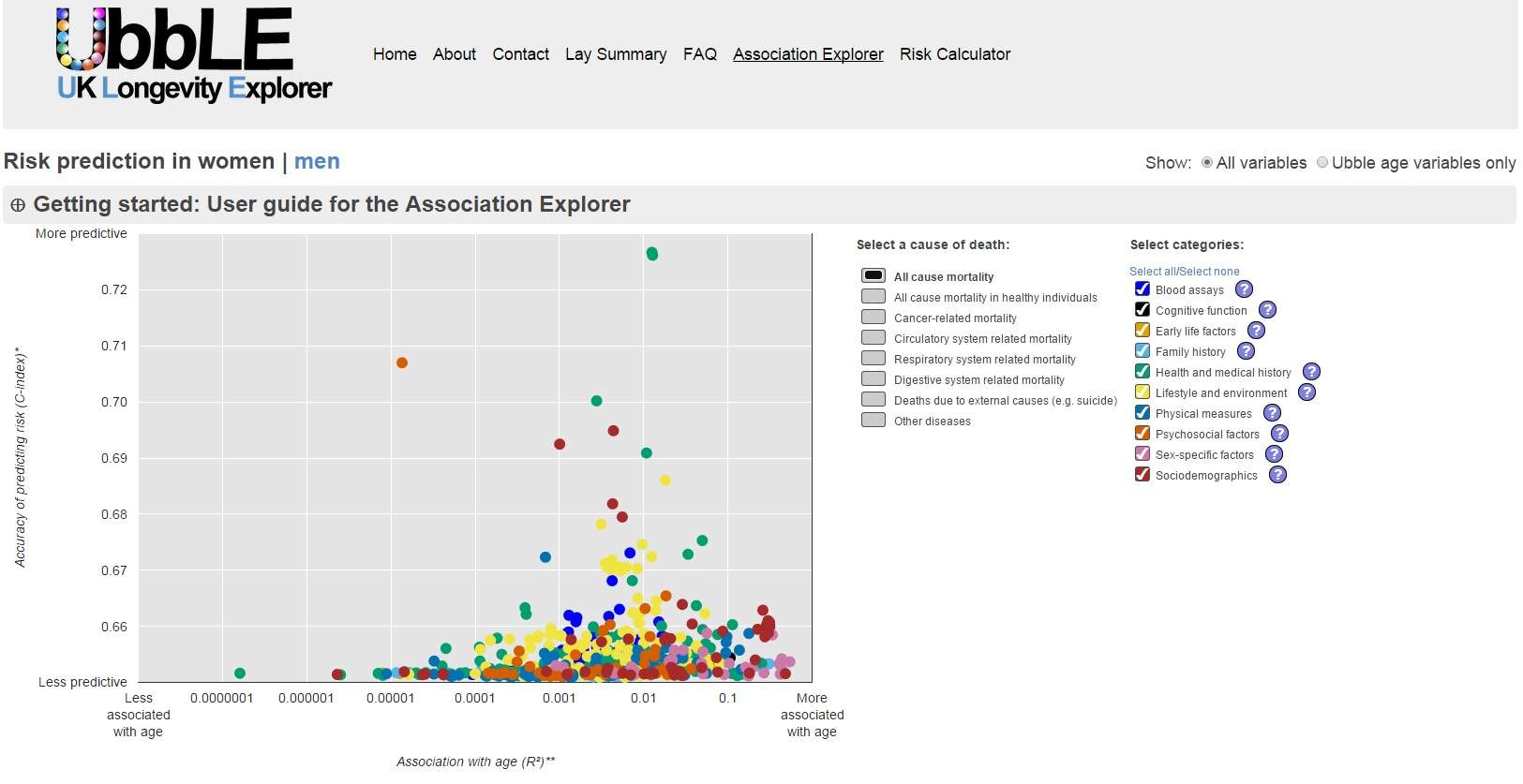
Task: Show help for Physical measures category
Action: click(1272, 413)
